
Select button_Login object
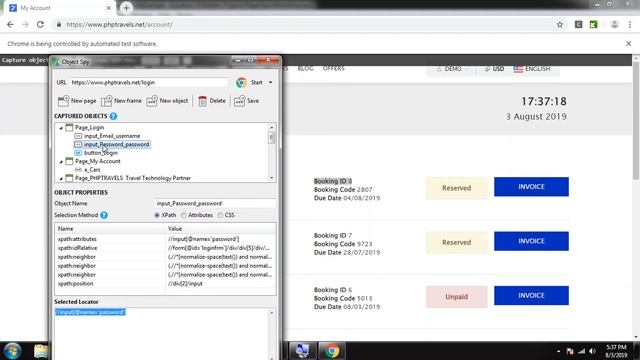coord(101,153)
